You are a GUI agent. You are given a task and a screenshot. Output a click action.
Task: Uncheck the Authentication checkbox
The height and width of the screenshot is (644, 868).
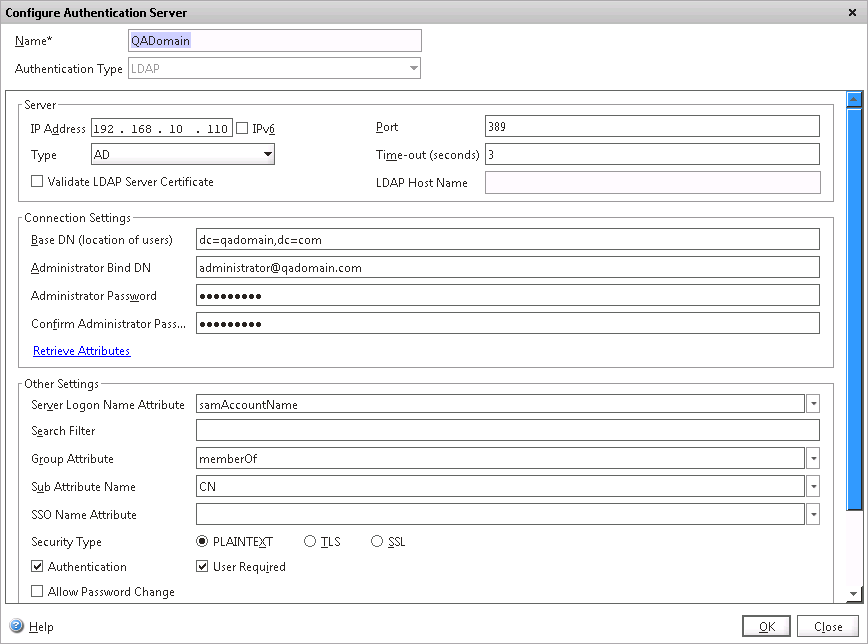click(38, 567)
